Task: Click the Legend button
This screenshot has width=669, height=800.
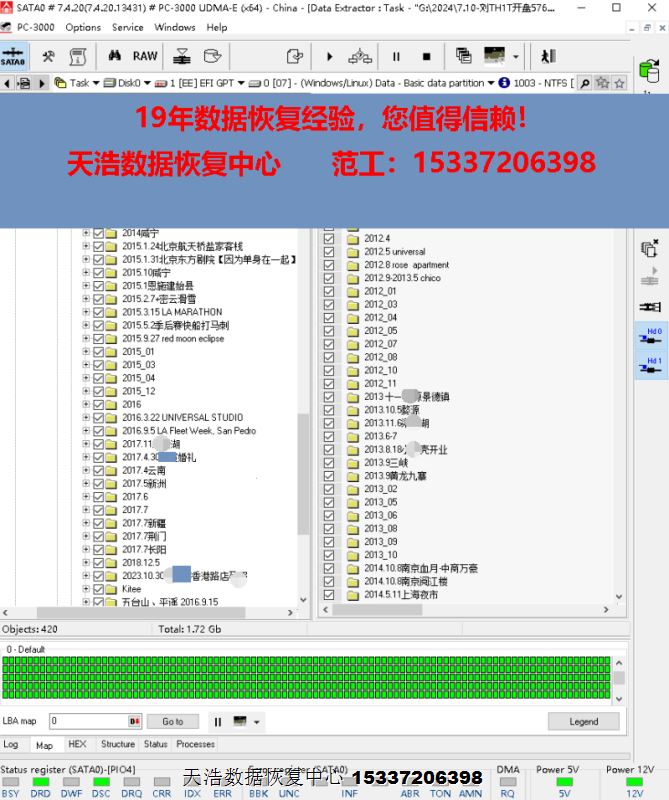Action: coord(584,721)
